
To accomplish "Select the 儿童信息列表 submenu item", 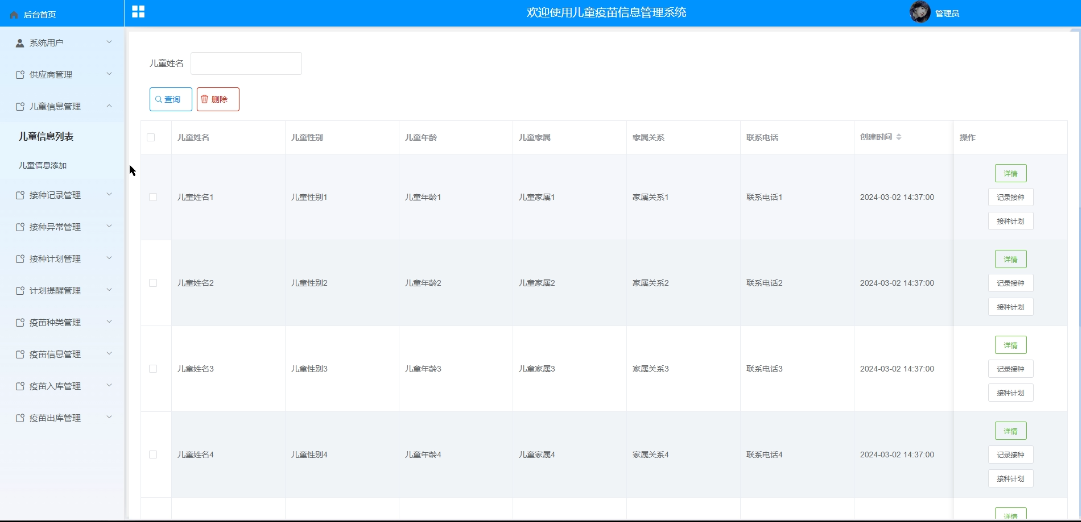I will pyautogui.click(x=46, y=137).
